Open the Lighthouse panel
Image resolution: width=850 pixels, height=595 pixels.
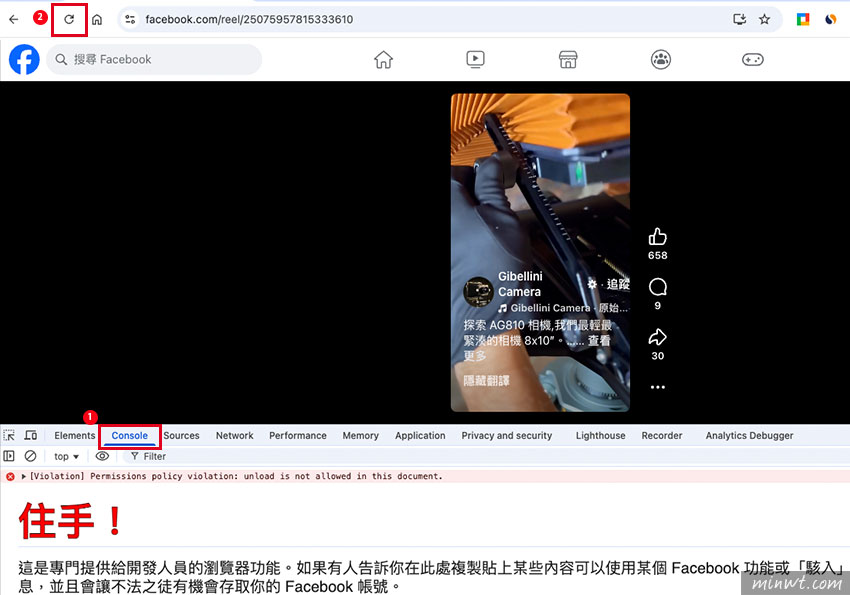[600, 435]
